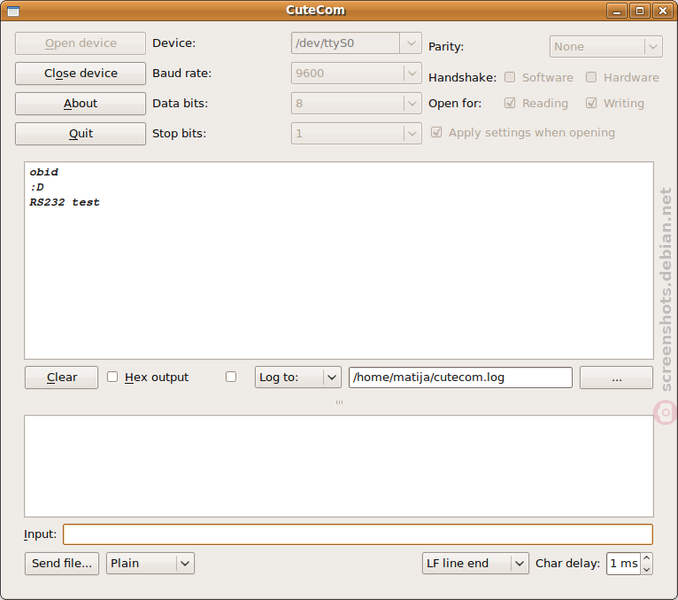Increase Char delay with up arrow
Image resolution: width=678 pixels, height=600 pixels.
646,558
